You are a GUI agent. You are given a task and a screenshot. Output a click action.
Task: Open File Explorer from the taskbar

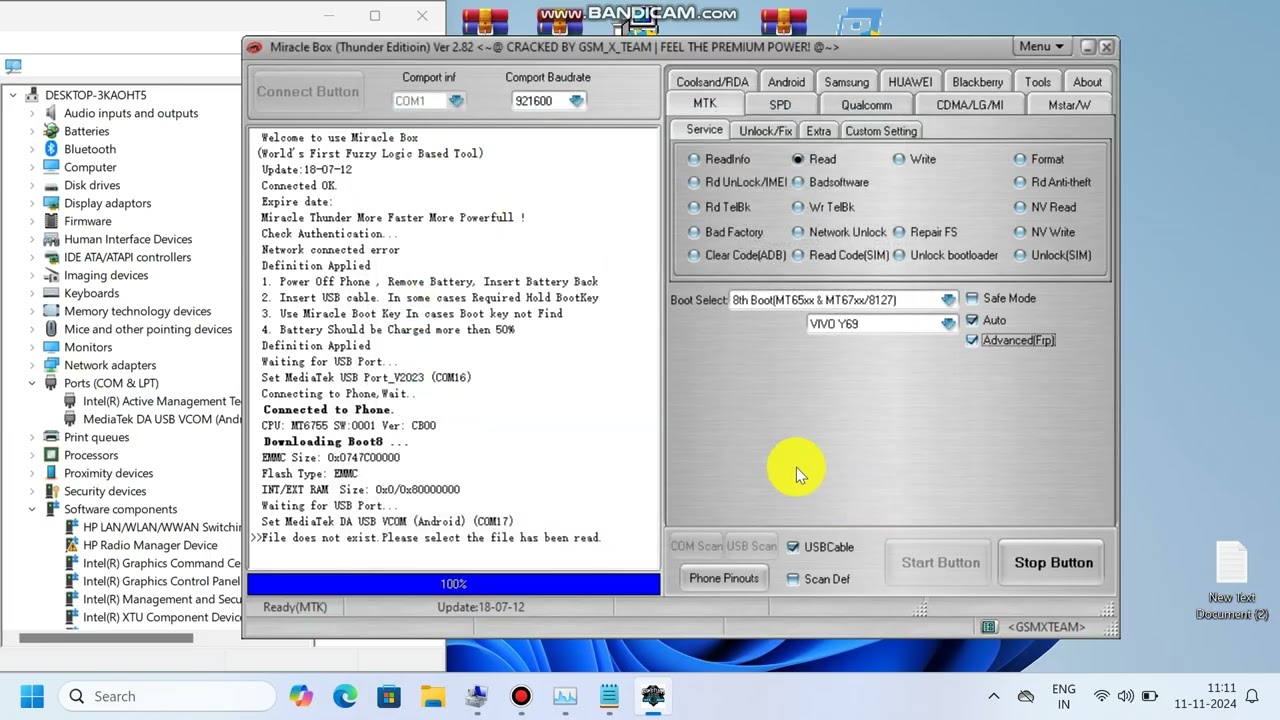click(x=433, y=696)
